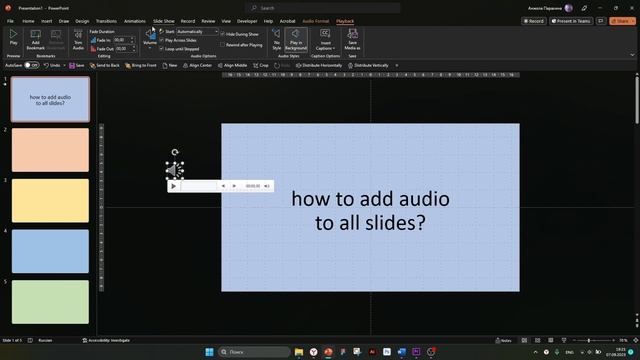Switch to the Insert tab
The image size is (640, 360).
47,21
